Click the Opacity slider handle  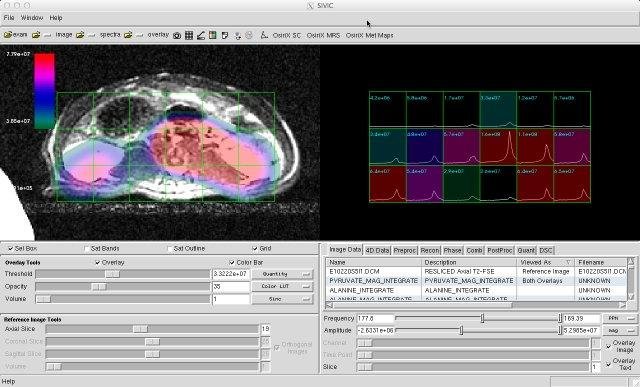coord(98,287)
